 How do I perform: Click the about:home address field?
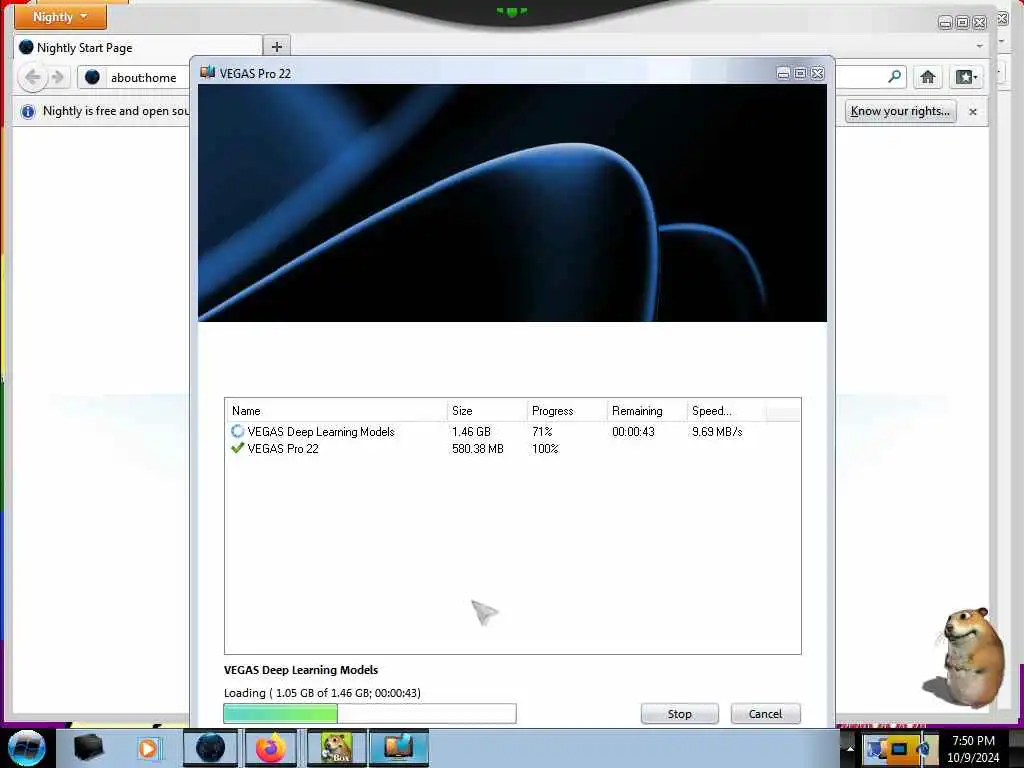135,78
